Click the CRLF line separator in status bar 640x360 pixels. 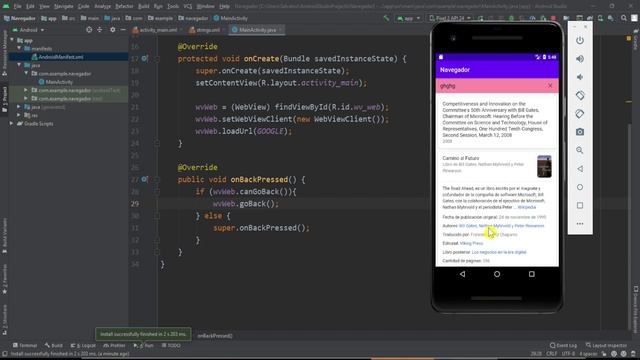coord(551,353)
